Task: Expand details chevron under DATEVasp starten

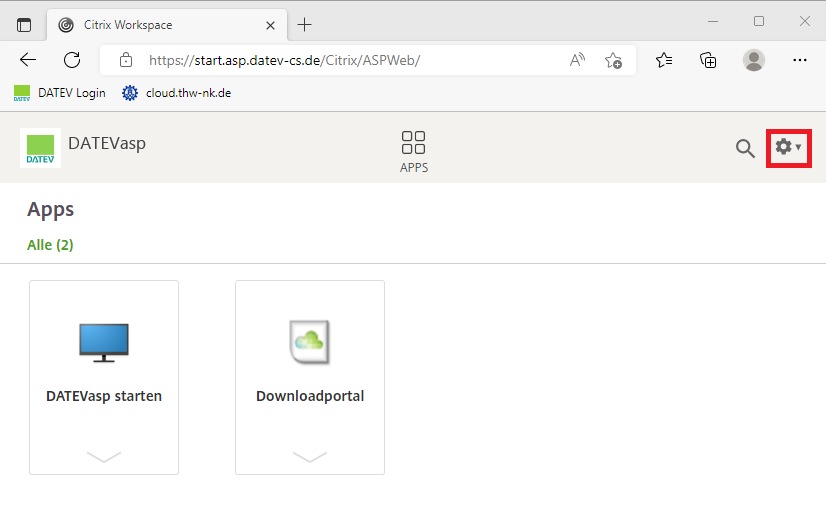Action: (104, 456)
